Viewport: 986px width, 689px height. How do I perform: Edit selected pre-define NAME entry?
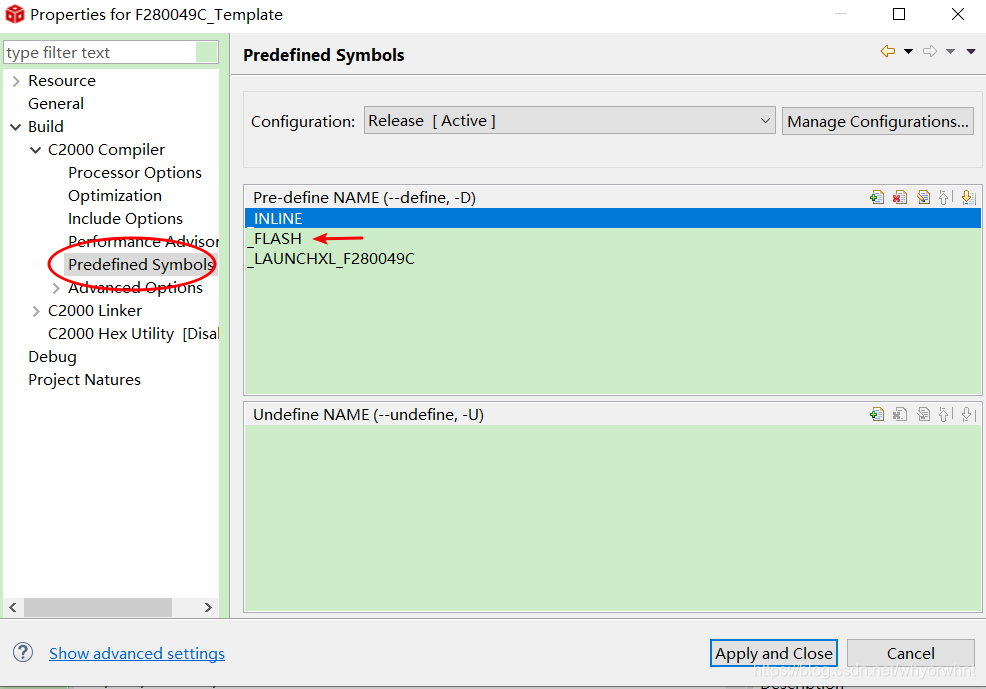pyautogui.click(x=923, y=197)
